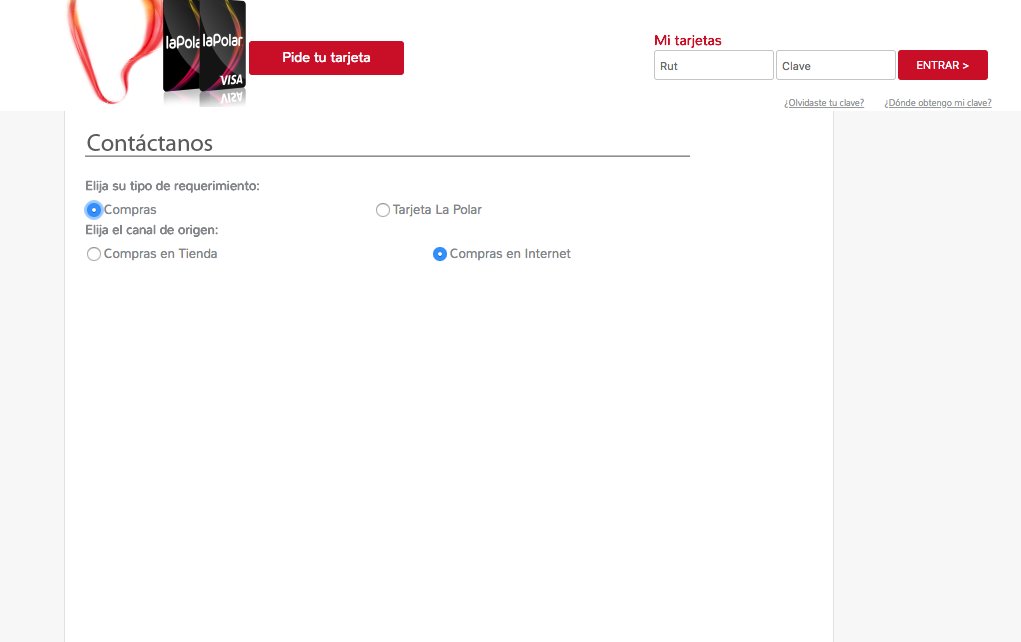This screenshot has width=1021, height=642.
Task: Click 'Elija su tipo de requerimiento:' text
Action: (172, 186)
